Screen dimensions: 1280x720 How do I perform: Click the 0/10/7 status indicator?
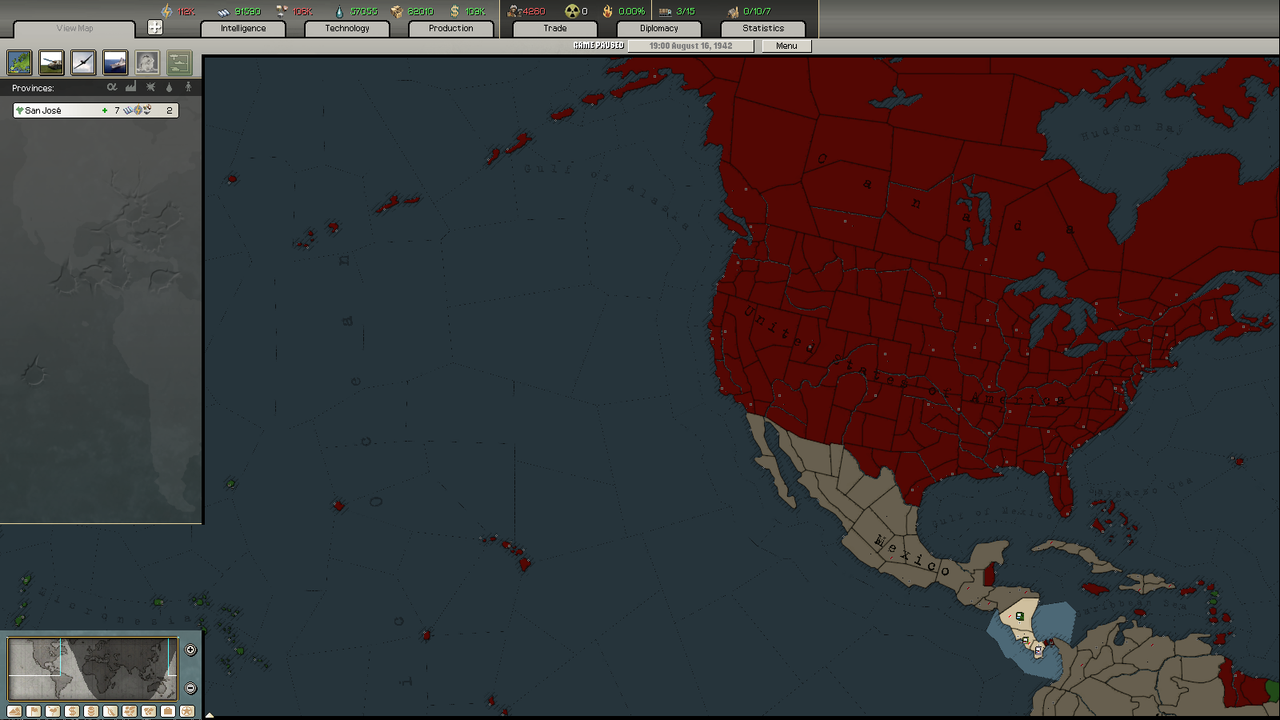(749, 11)
